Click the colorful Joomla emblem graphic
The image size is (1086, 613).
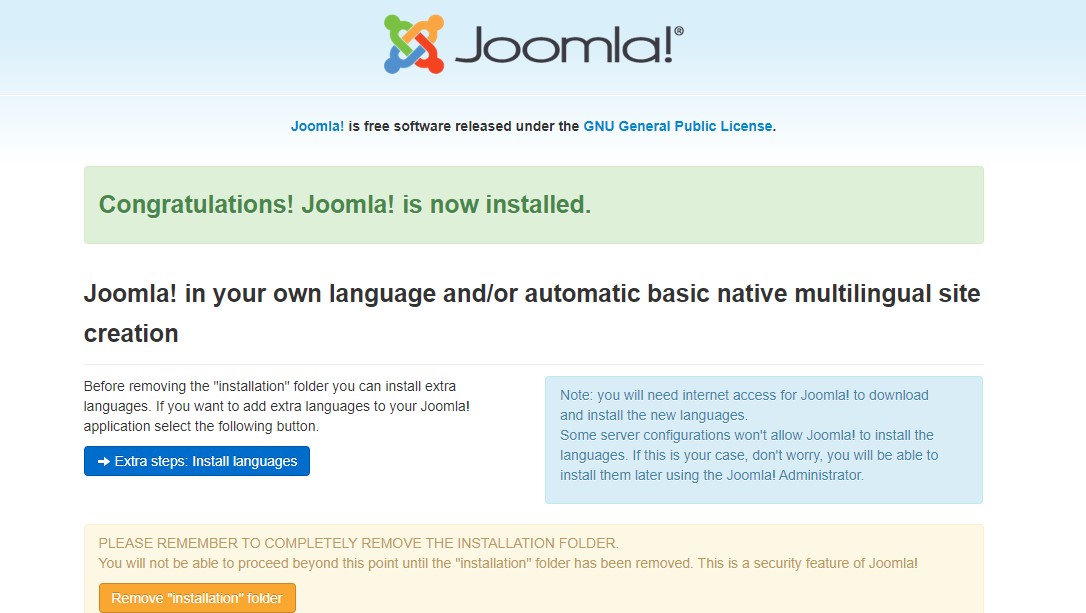coord(414,41)
